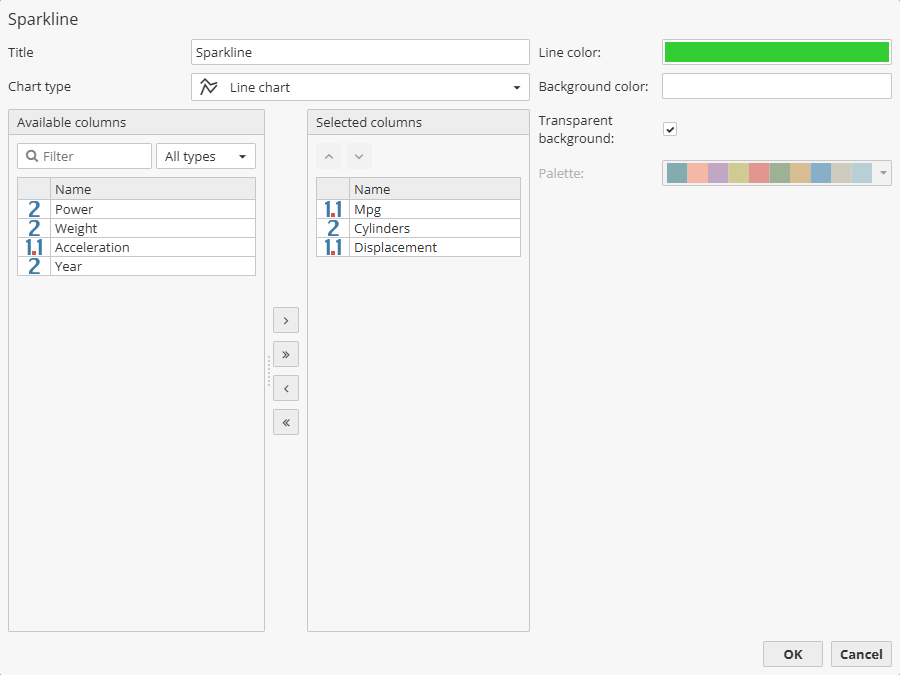Click the integer type icon beside Cylinders
900x675 pixels.
tap(332, 228)
